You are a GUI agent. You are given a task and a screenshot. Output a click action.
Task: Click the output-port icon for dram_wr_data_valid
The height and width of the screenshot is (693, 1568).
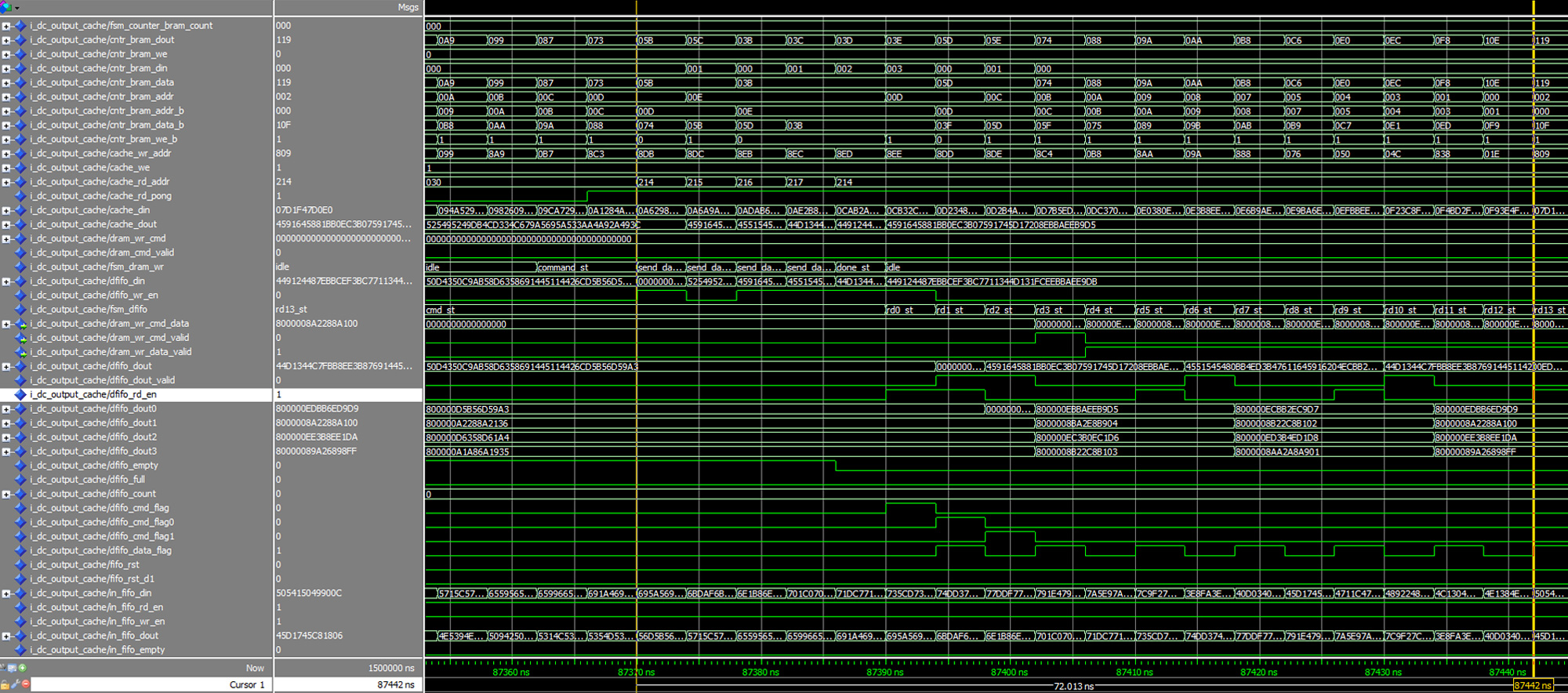pyautogui.click(x=21, y=352)
